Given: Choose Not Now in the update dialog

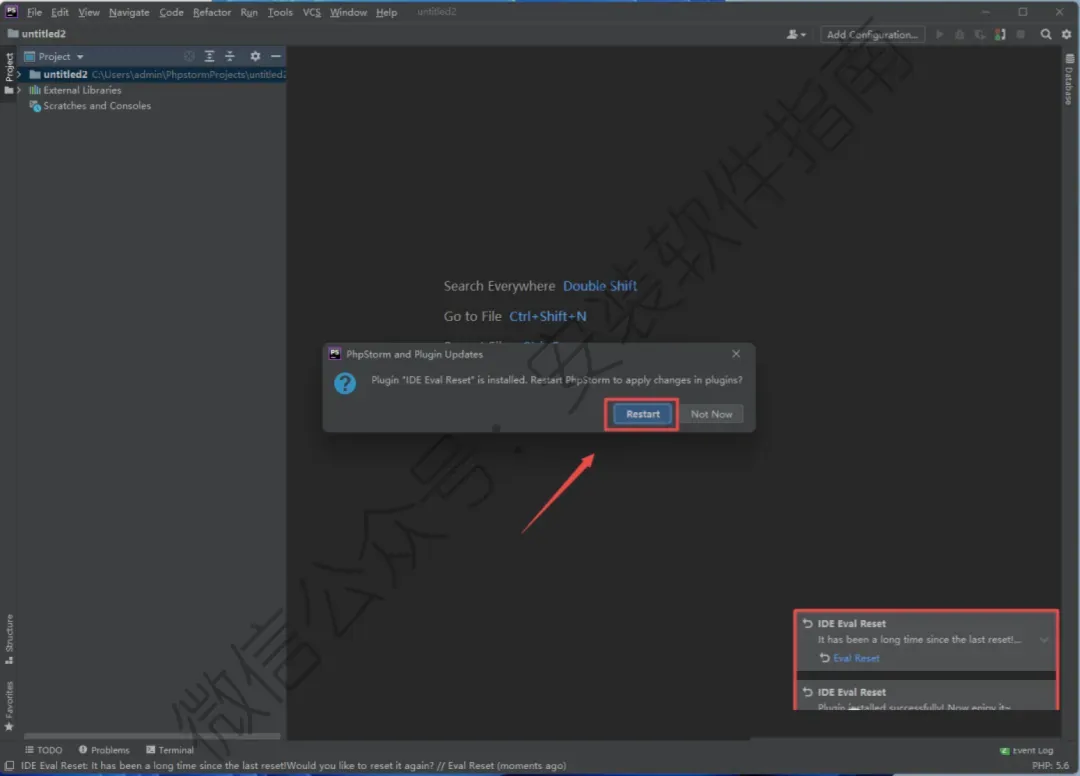Looking at the screenshot, I should pyautogui.click(x=711, y=414).
